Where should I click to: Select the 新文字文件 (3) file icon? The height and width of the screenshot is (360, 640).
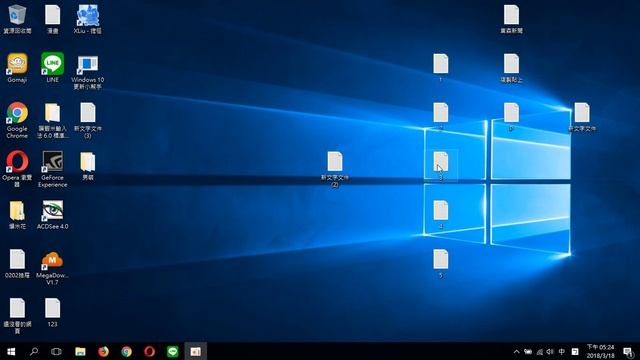[88, 120]
